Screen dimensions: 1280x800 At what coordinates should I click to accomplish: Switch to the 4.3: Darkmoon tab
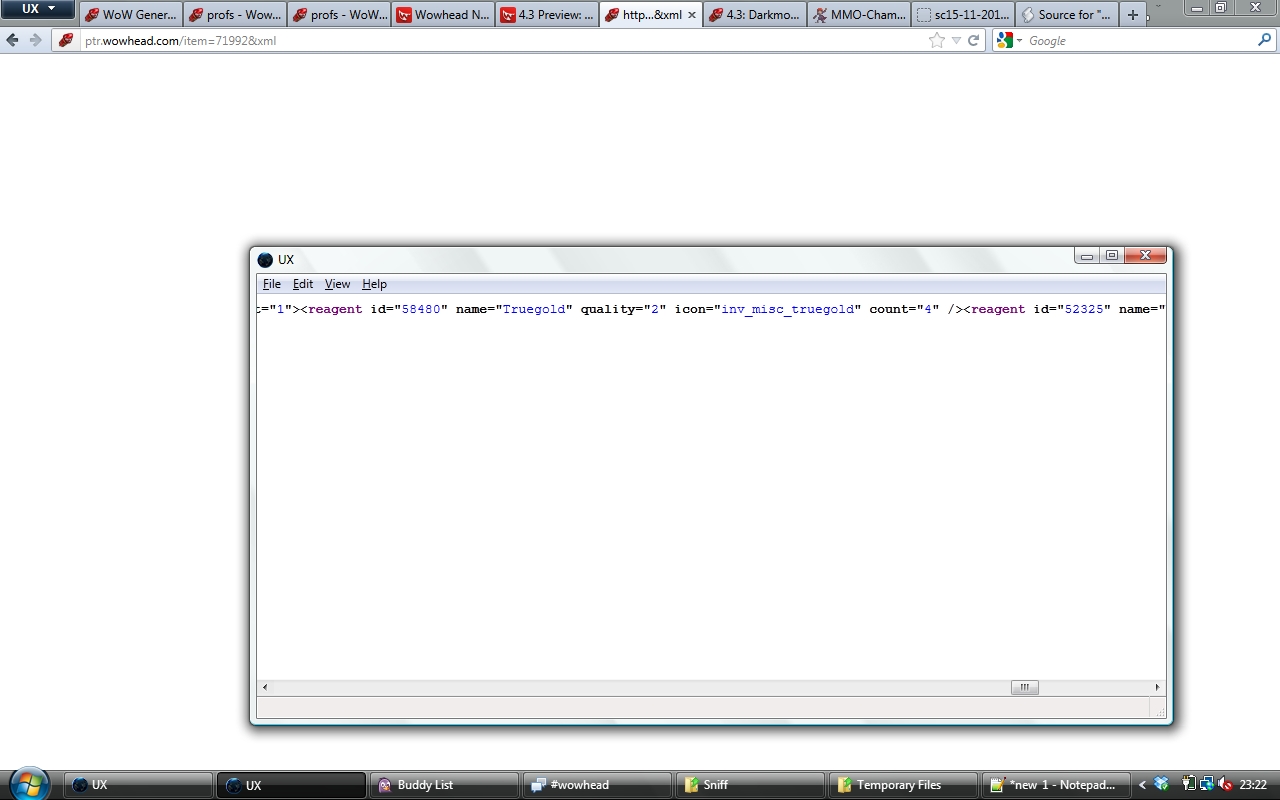(x=755, y=15)
